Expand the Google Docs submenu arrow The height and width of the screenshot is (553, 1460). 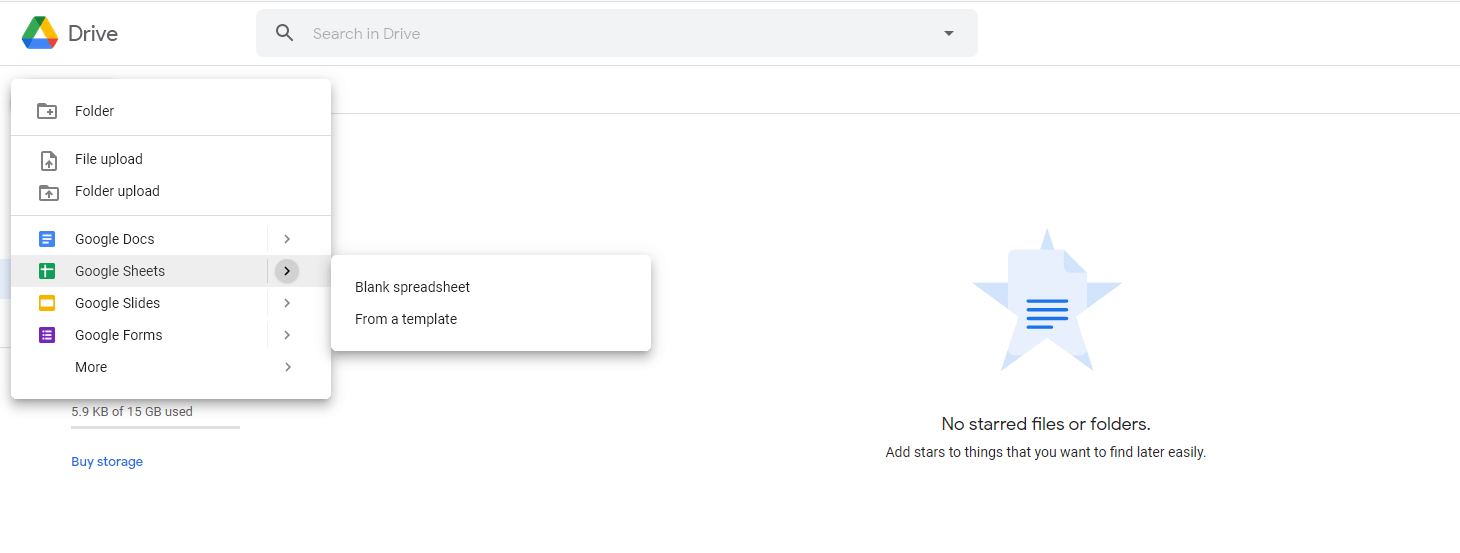[x=287, y=239]
